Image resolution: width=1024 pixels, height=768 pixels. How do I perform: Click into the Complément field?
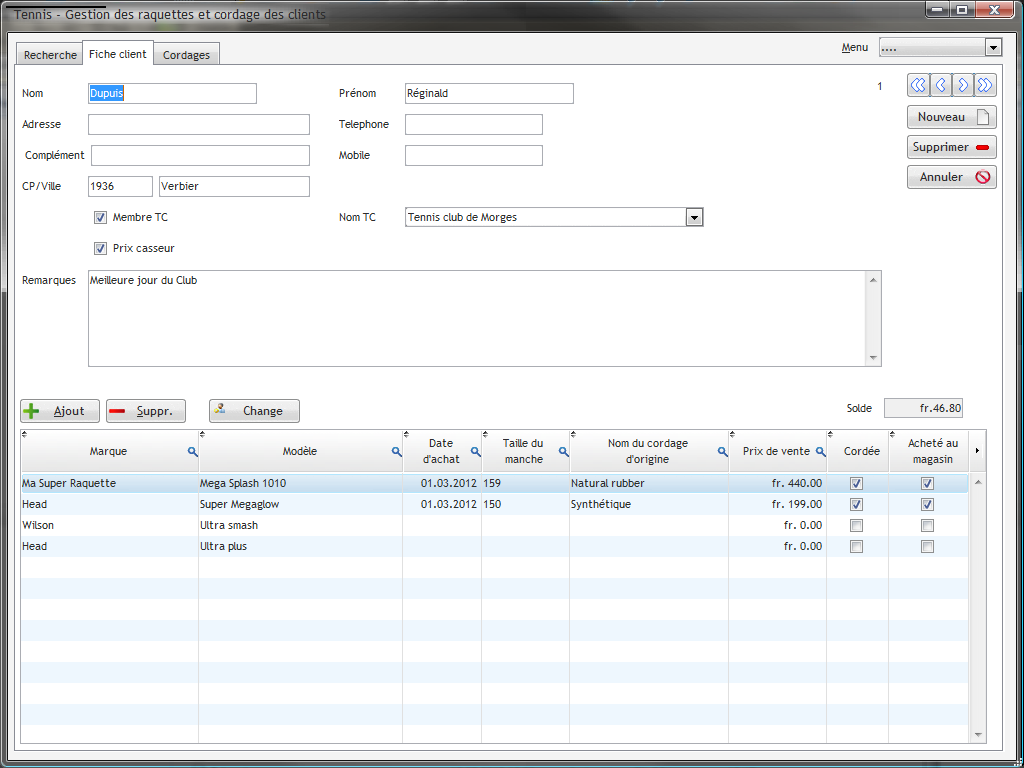(200, 155)
